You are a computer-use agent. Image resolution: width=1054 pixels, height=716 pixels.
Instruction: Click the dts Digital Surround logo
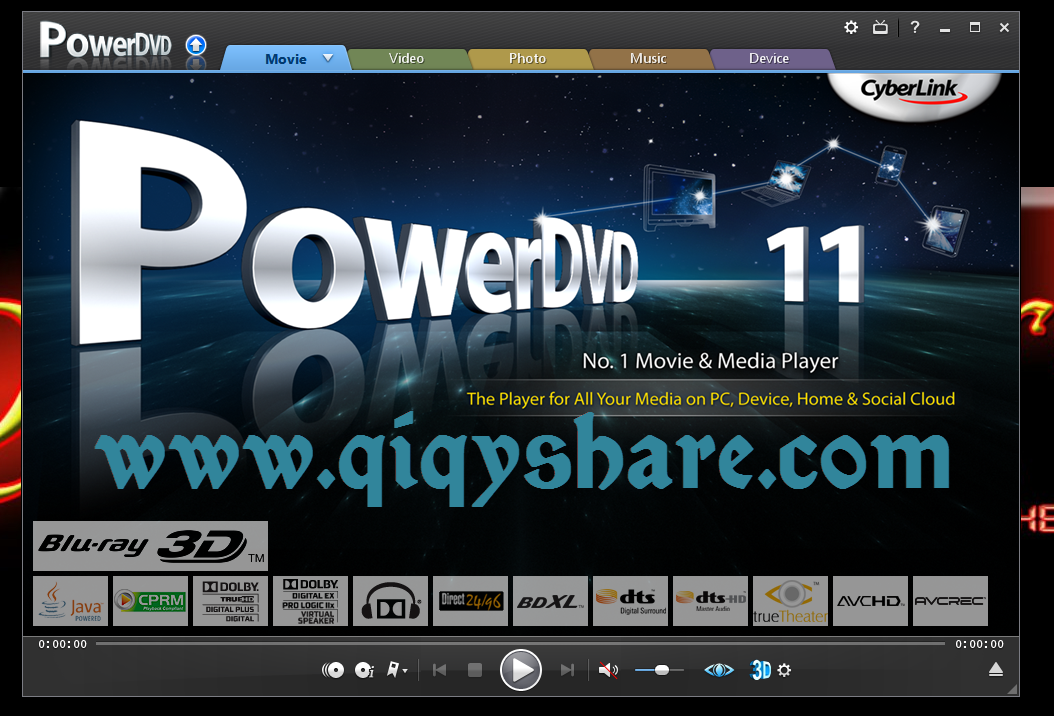coord(631,601)
